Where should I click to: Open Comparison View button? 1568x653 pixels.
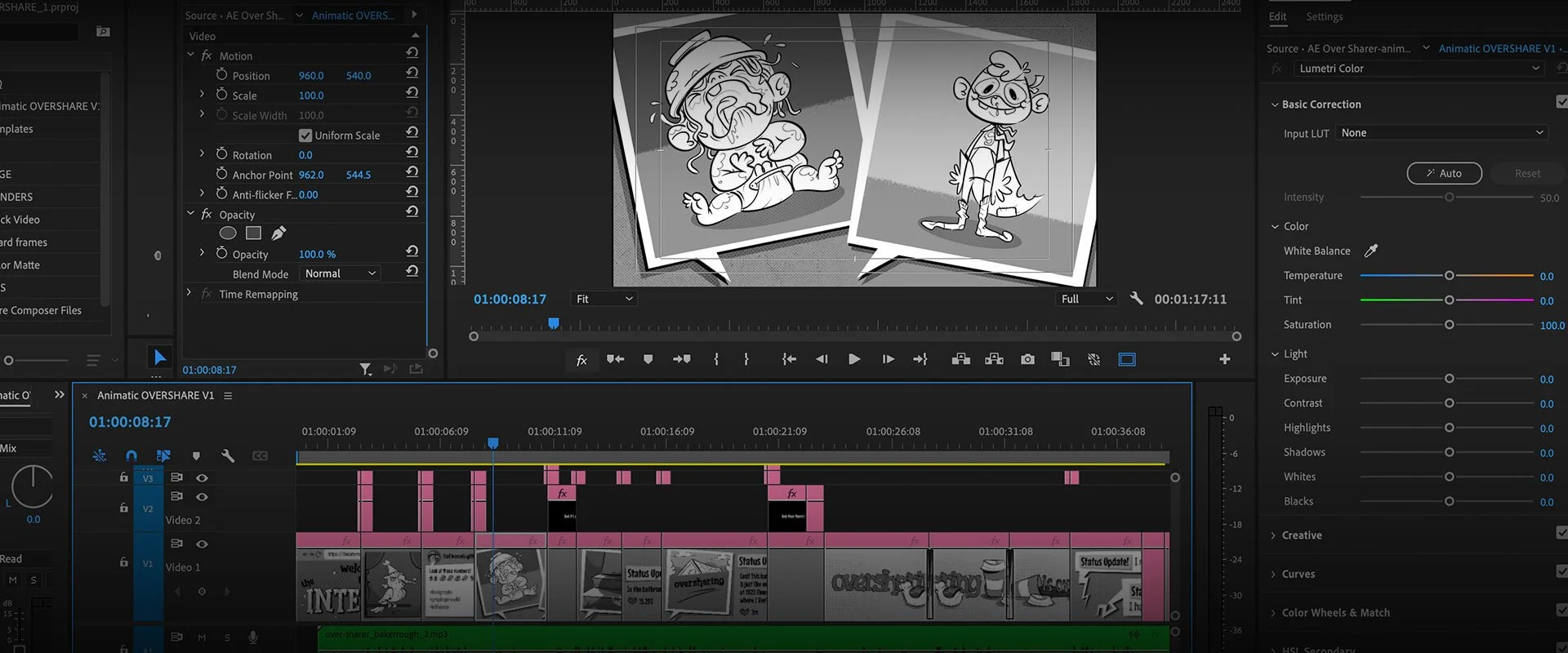1060,359
